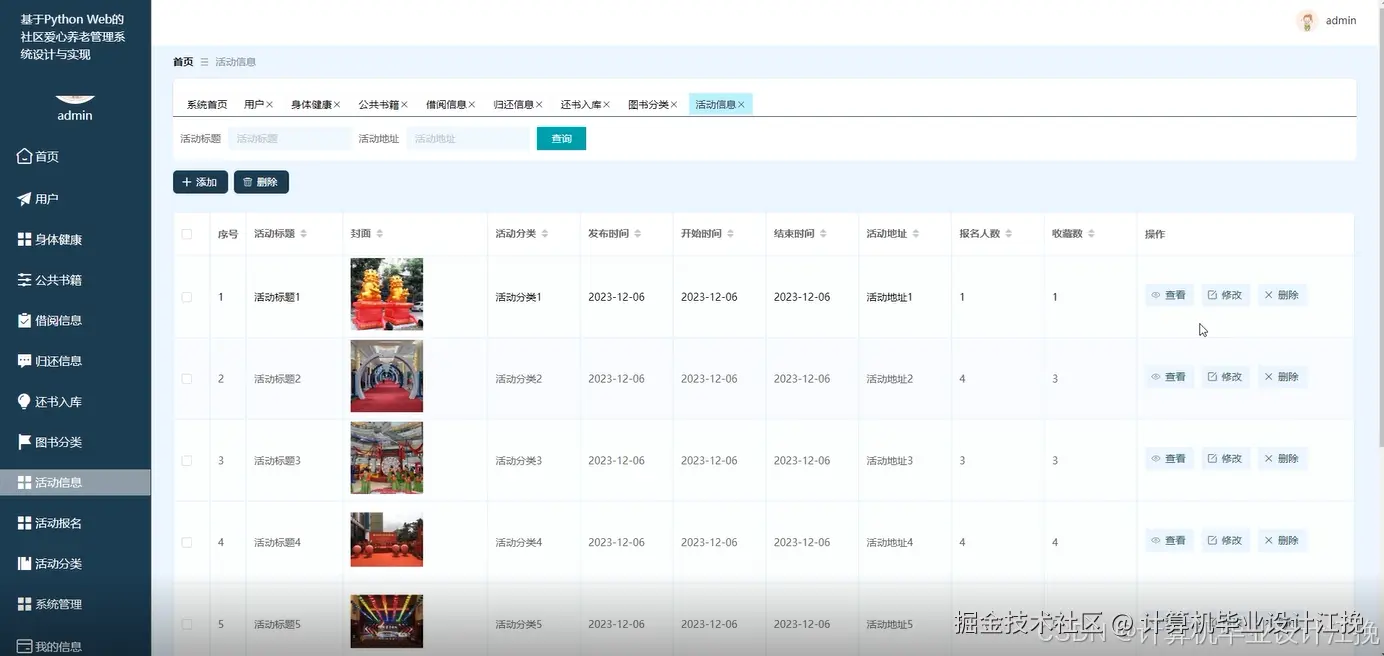The height and width of the screenshot is (656, 1384).
Task: Sort by 结束时间 column
Action: 824,234
